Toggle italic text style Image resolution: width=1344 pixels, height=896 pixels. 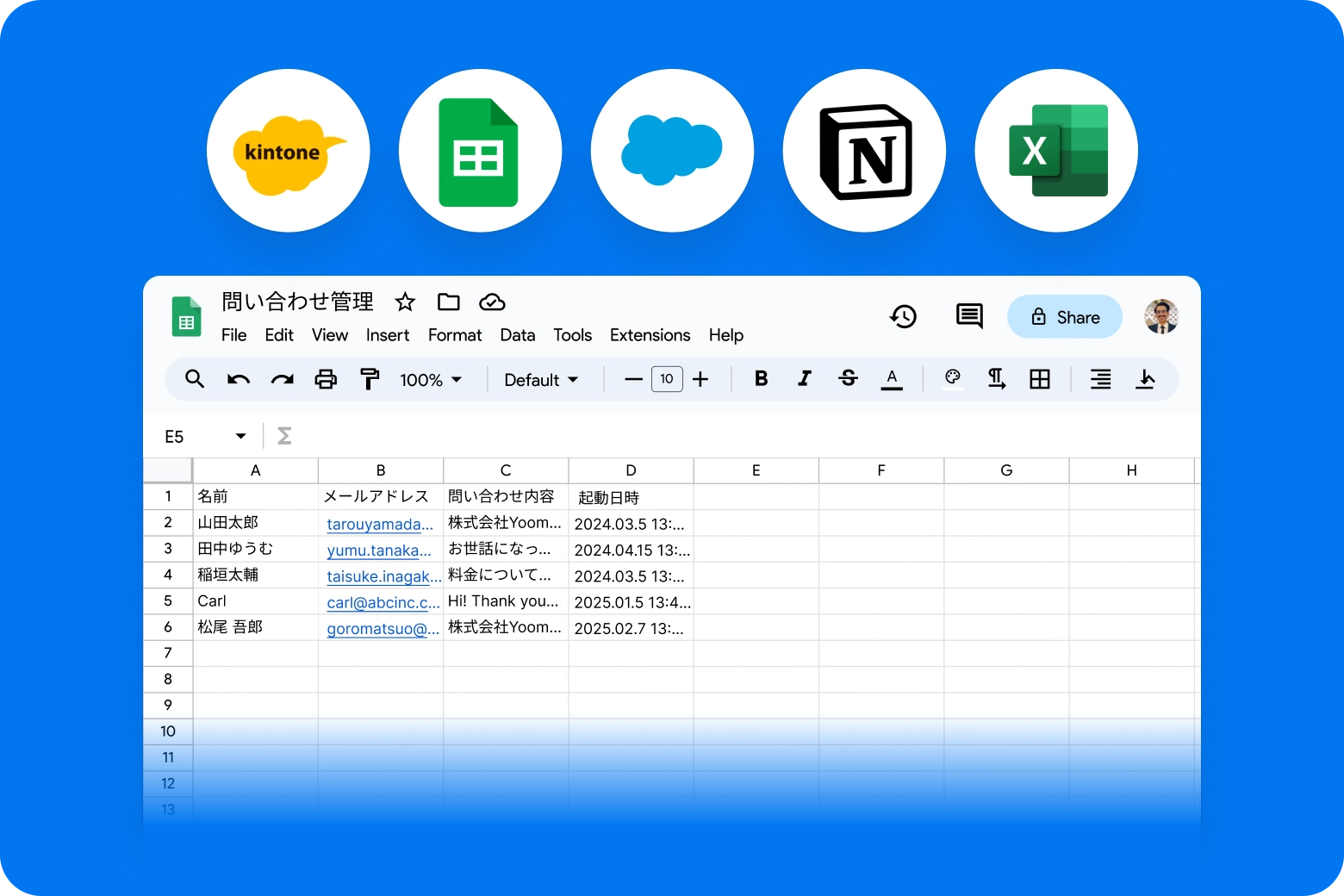pos(805,379)
